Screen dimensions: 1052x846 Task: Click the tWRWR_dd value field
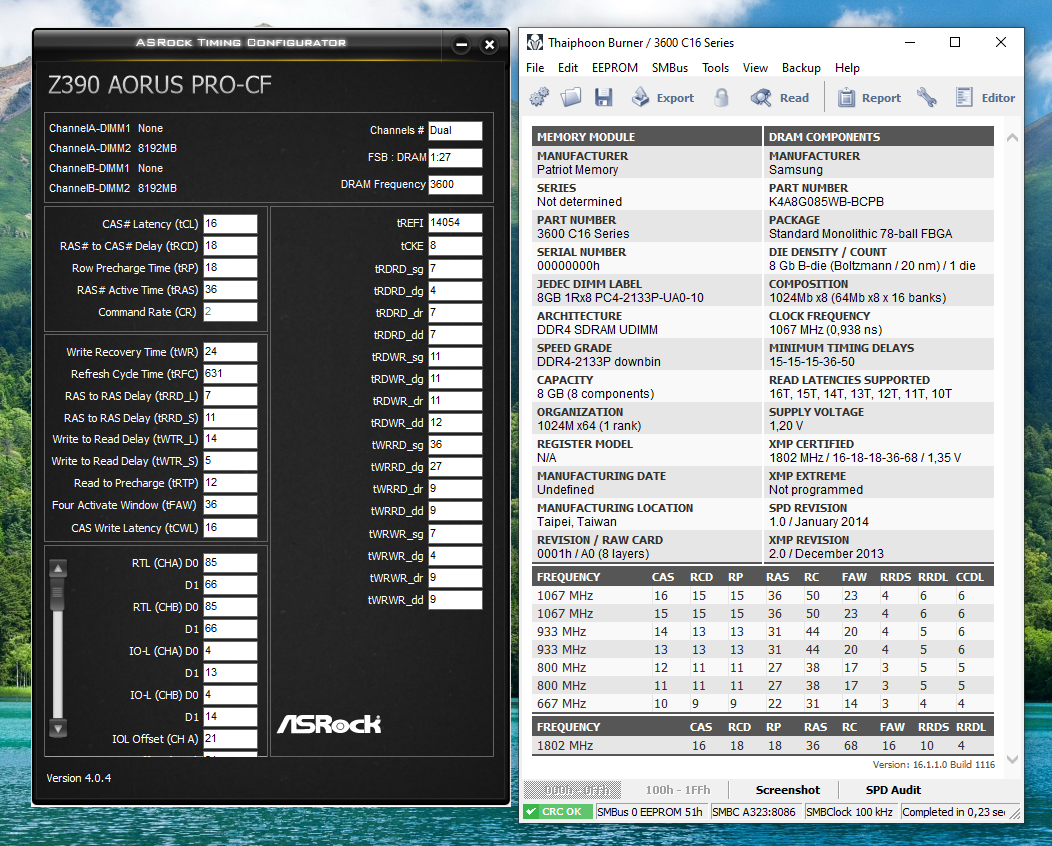pyautogui.click(x=456, y=600)
